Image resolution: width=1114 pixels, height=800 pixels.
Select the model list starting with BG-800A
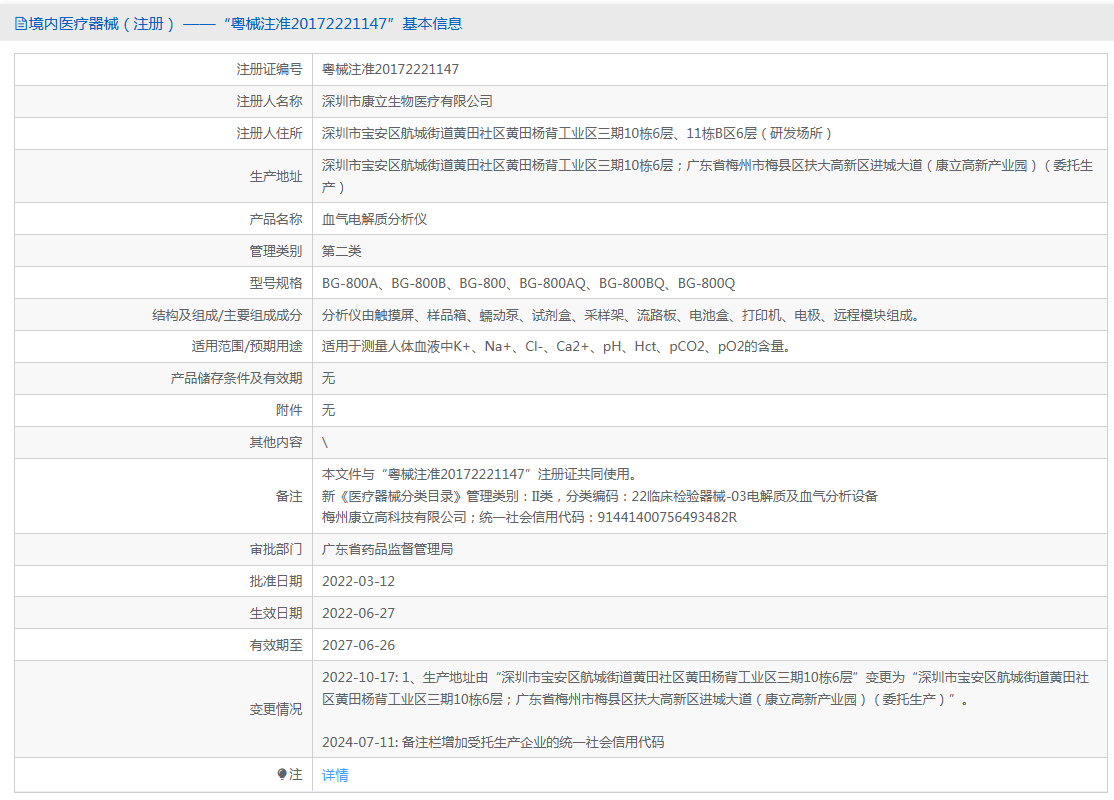529,283
